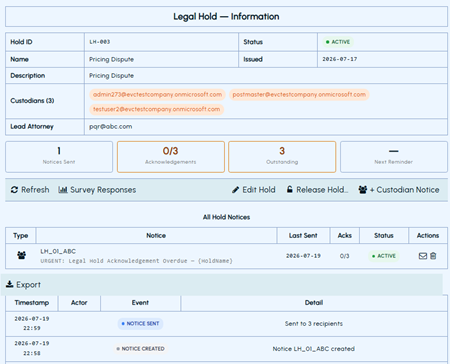Click the ACTIVE status badge at top
The height and width of the screenshot is (364, 450).
click(338, 42)
